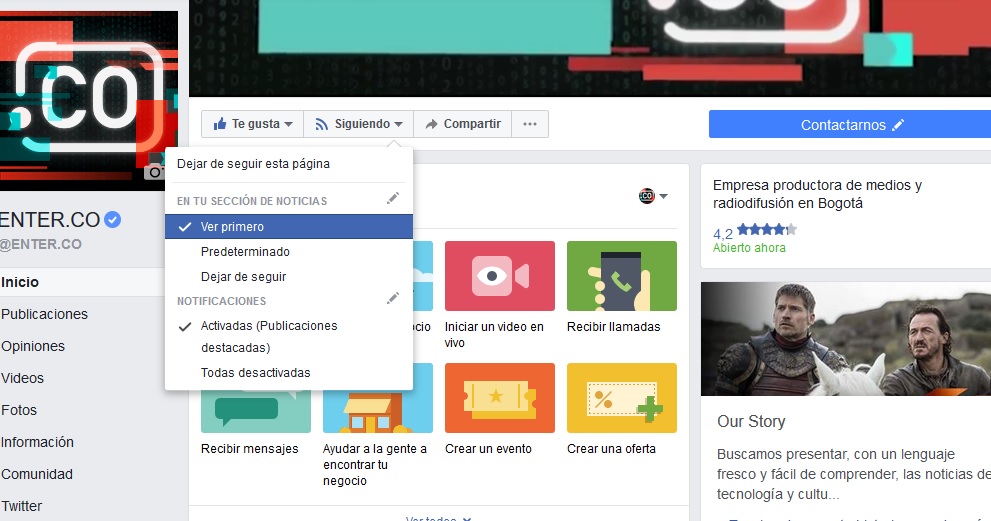
Task: Click the 4,2 rating number
Action: point(722,233)
